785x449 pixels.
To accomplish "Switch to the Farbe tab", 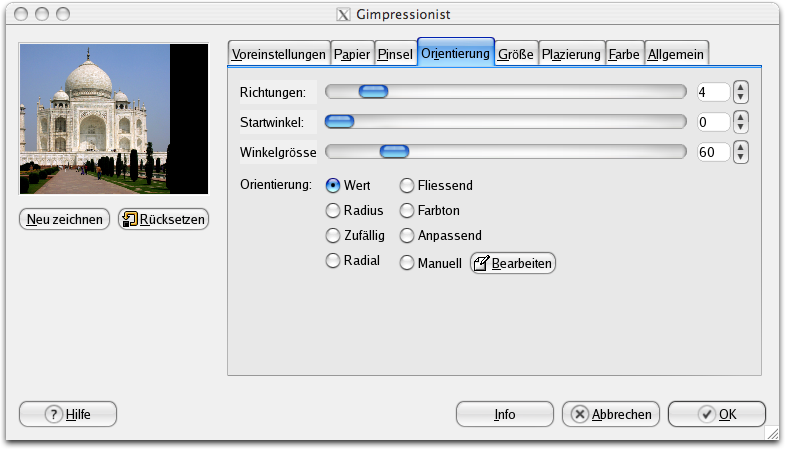I will (624, 54).
